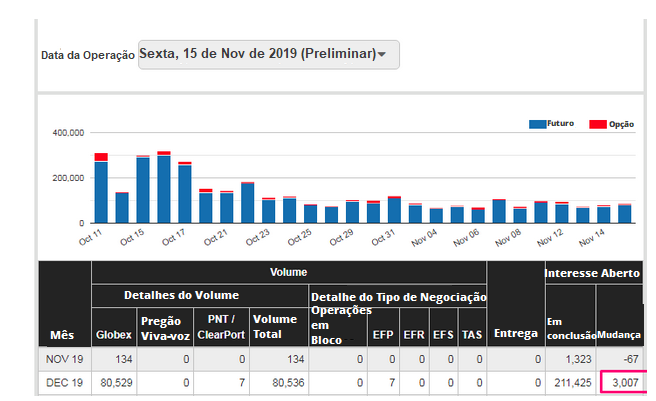Image resolution: width=656 pixels, height=401 pixels.
Task: Click the Nov 06 axis label
Action: point(466,238)
